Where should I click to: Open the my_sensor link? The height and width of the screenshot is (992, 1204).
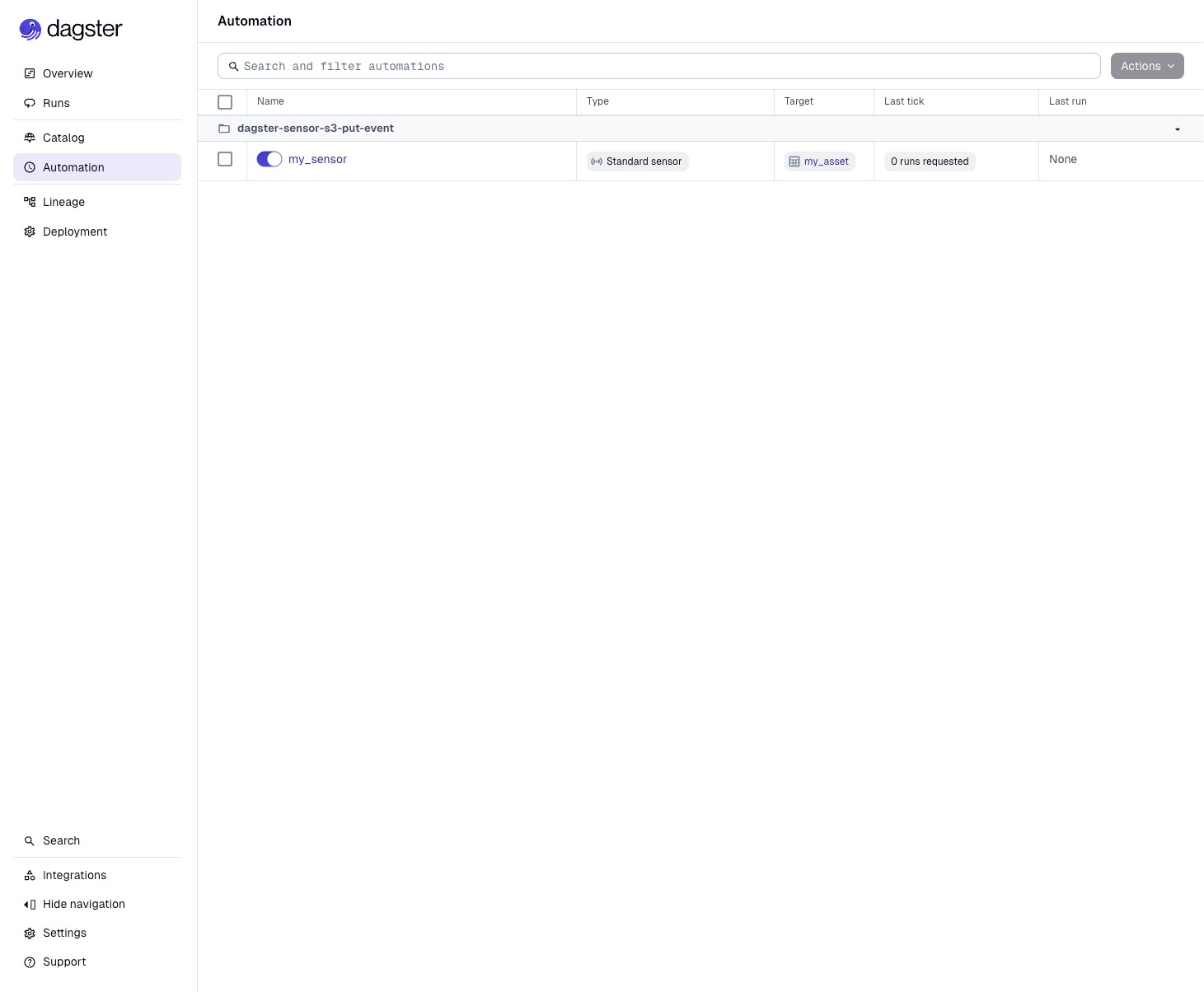317,159
